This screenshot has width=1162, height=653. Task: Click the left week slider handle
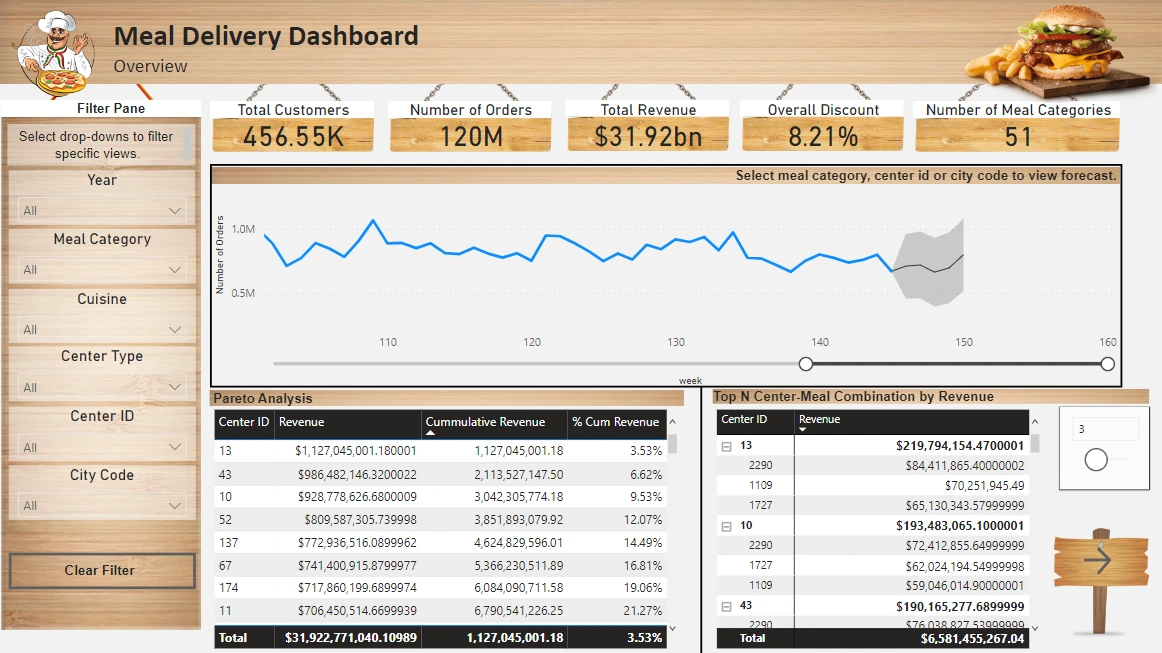pos(806,364)
